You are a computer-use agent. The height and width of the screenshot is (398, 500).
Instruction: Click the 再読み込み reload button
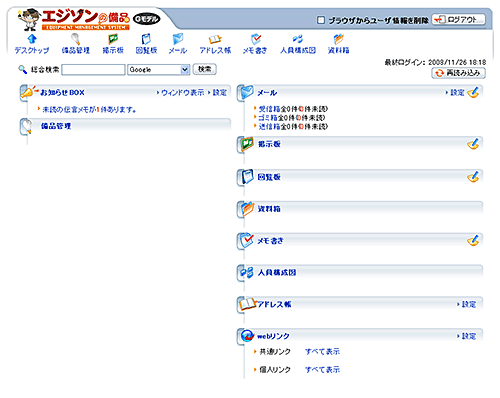[459, 73]
